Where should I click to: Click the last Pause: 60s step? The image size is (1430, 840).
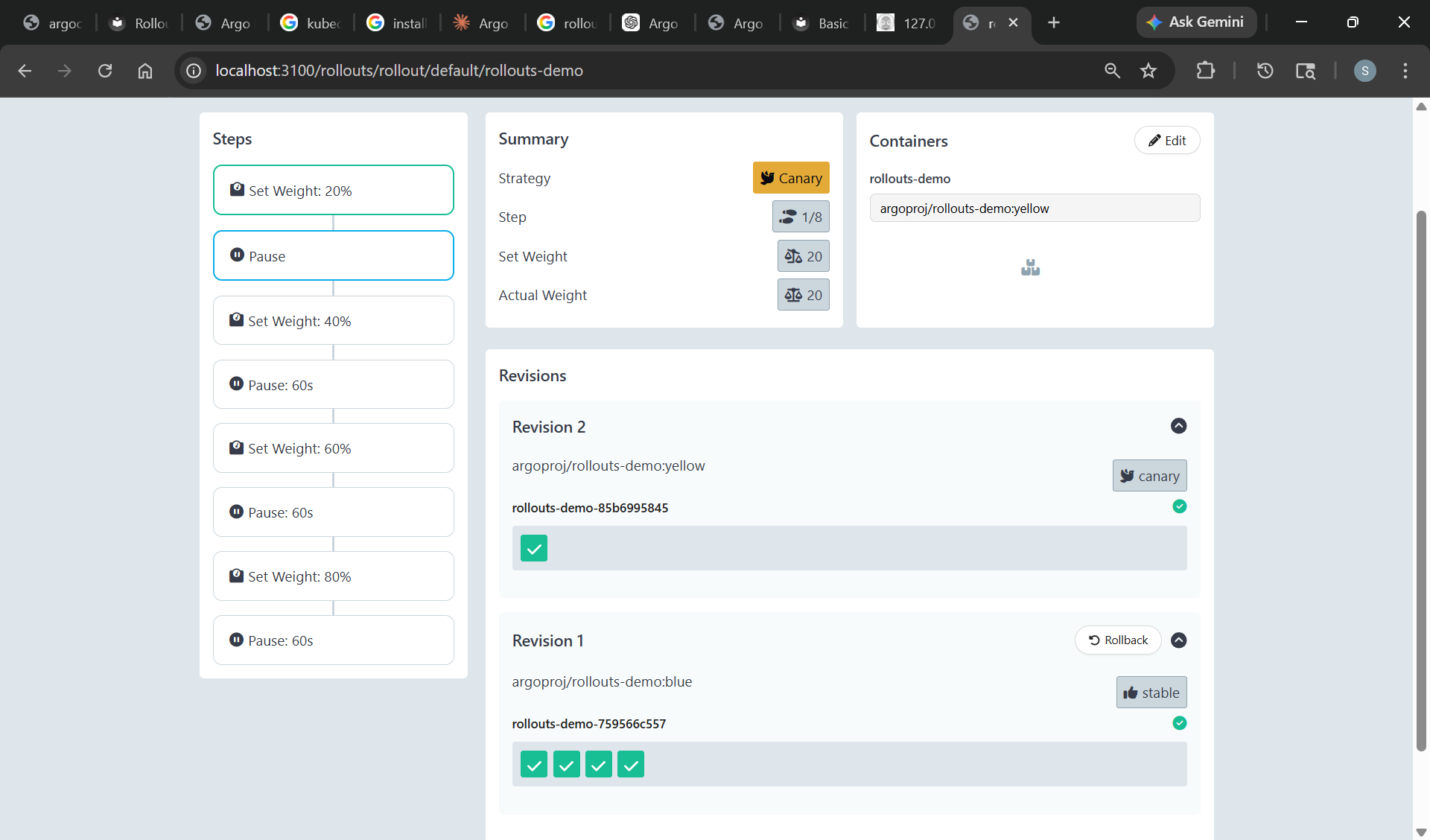click(x=334, y=640)
